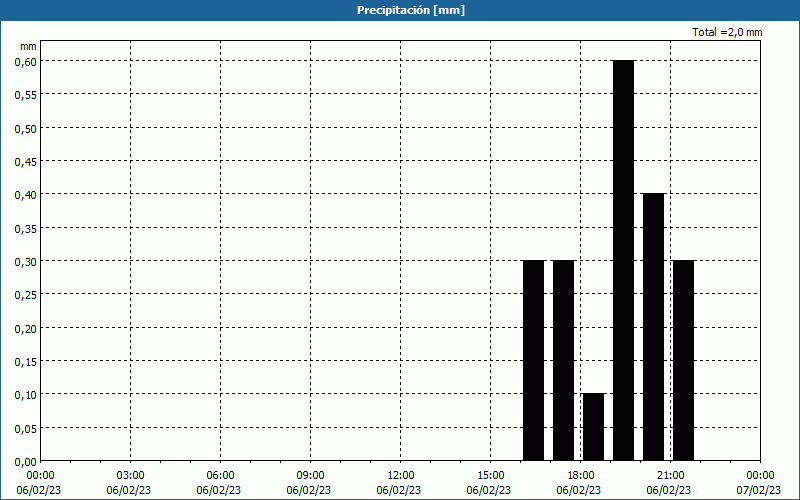This screenshot has height=500, width=800.
Task: Click the 07/02/23 date label
Action: [x=759, y=490]
